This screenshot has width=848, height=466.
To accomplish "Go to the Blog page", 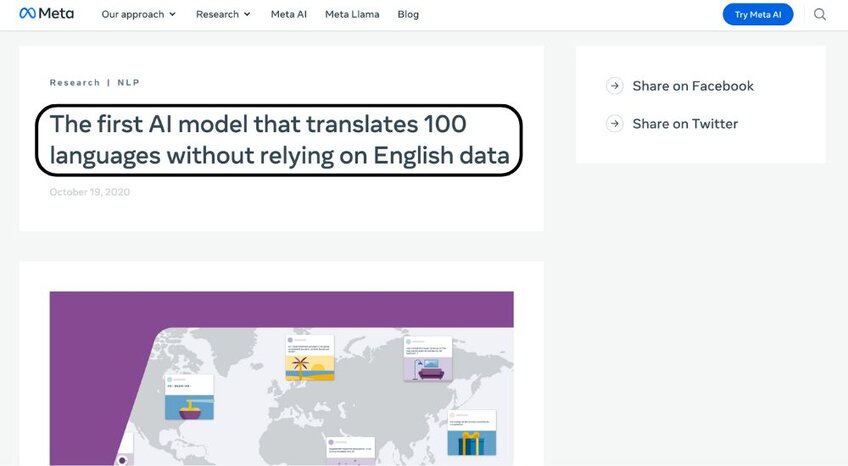I will coord(408,15).
